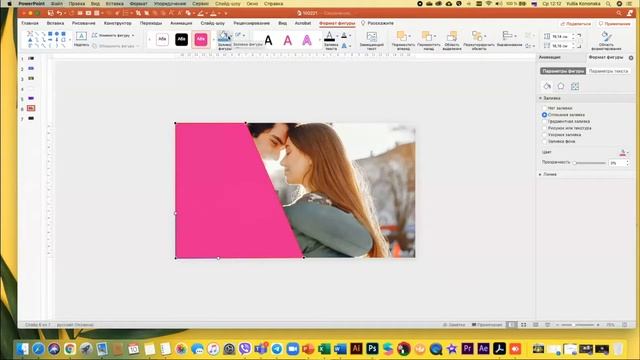Click the Save icon in title bar
The image size is (640, 360).
click(x=51, y=13)
